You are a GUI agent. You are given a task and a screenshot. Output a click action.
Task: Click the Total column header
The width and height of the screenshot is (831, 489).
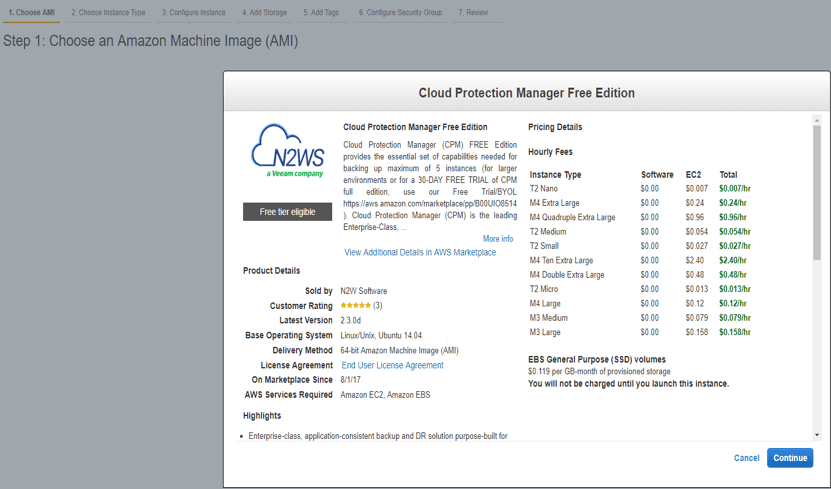pos(728,174)
